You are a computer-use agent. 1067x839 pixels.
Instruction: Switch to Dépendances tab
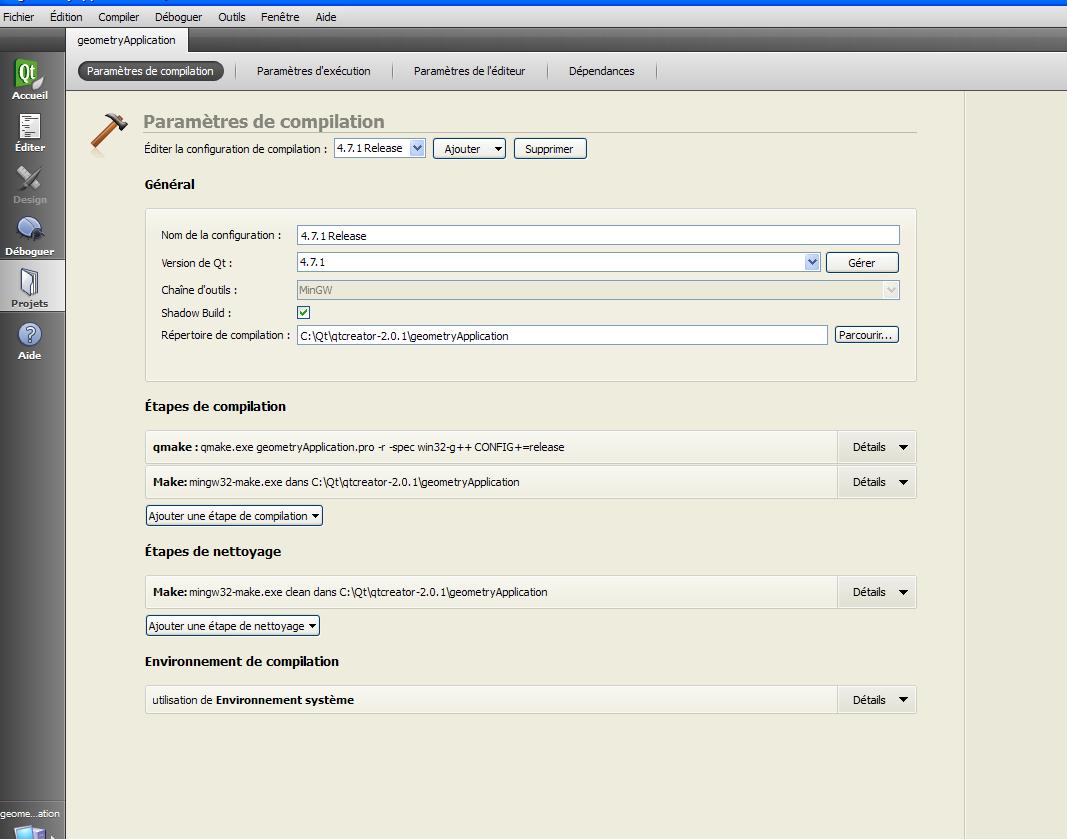(602, 71)
